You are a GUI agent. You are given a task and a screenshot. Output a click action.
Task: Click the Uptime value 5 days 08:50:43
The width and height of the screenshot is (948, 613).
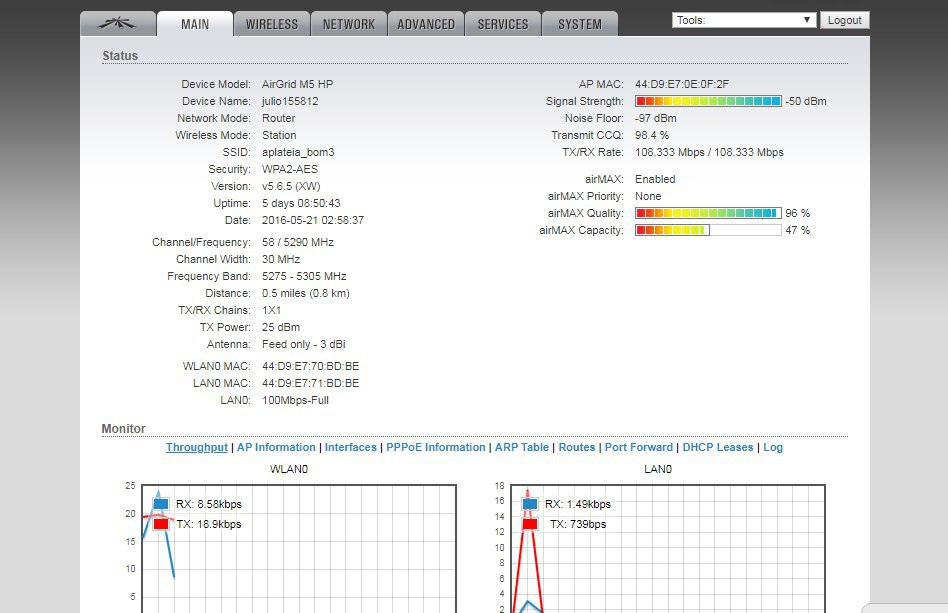(301, 203)
